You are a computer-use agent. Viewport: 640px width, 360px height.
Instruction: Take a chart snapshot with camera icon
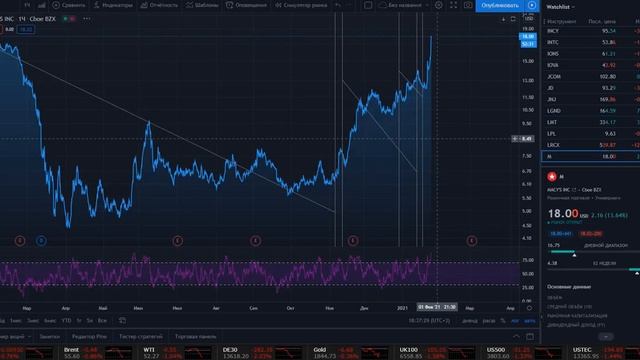pos(468,5)
